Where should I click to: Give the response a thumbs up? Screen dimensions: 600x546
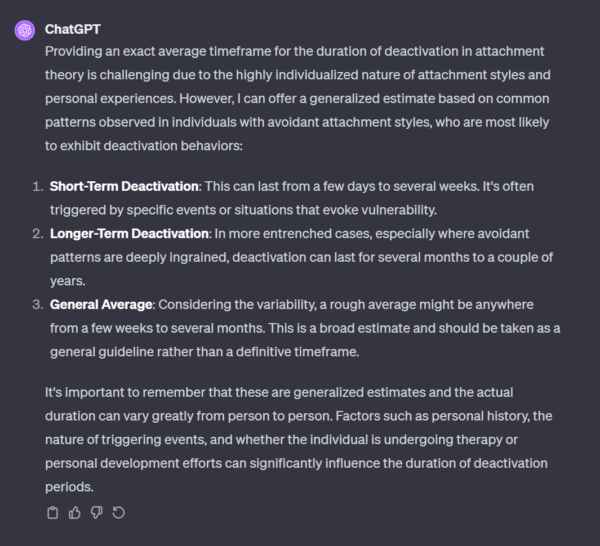point(75,513)
